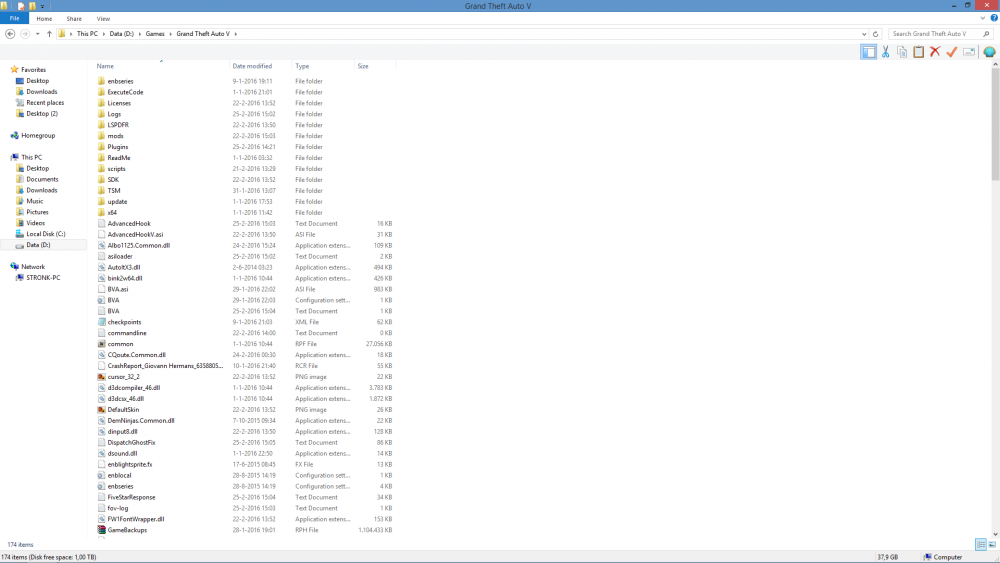Image resolution: width=1000 pixels, height=563 pixels.
Task: Click the Forward navigation arrow
Action: point(25,34)
